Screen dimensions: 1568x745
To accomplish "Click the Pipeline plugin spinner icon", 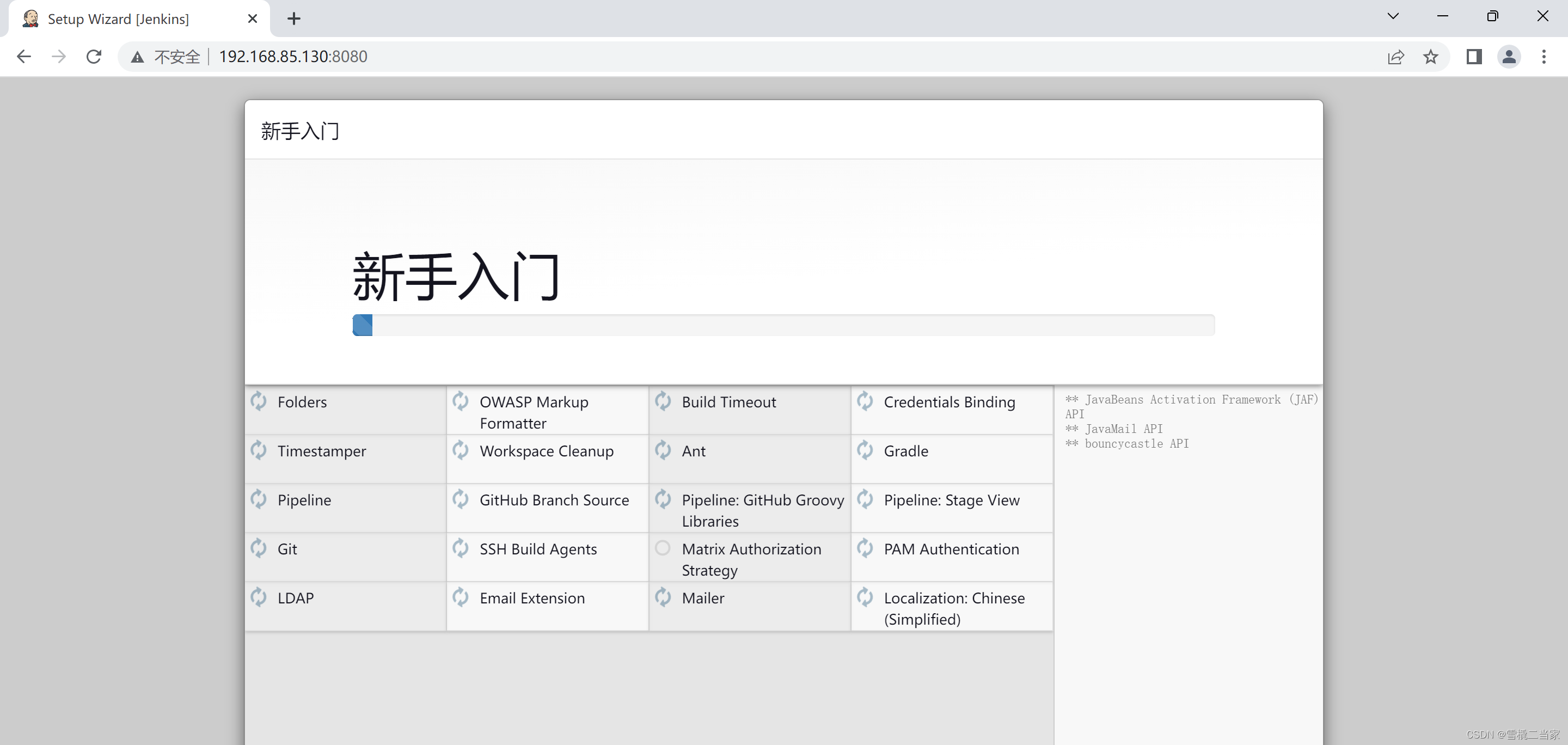I will (259, 499).
